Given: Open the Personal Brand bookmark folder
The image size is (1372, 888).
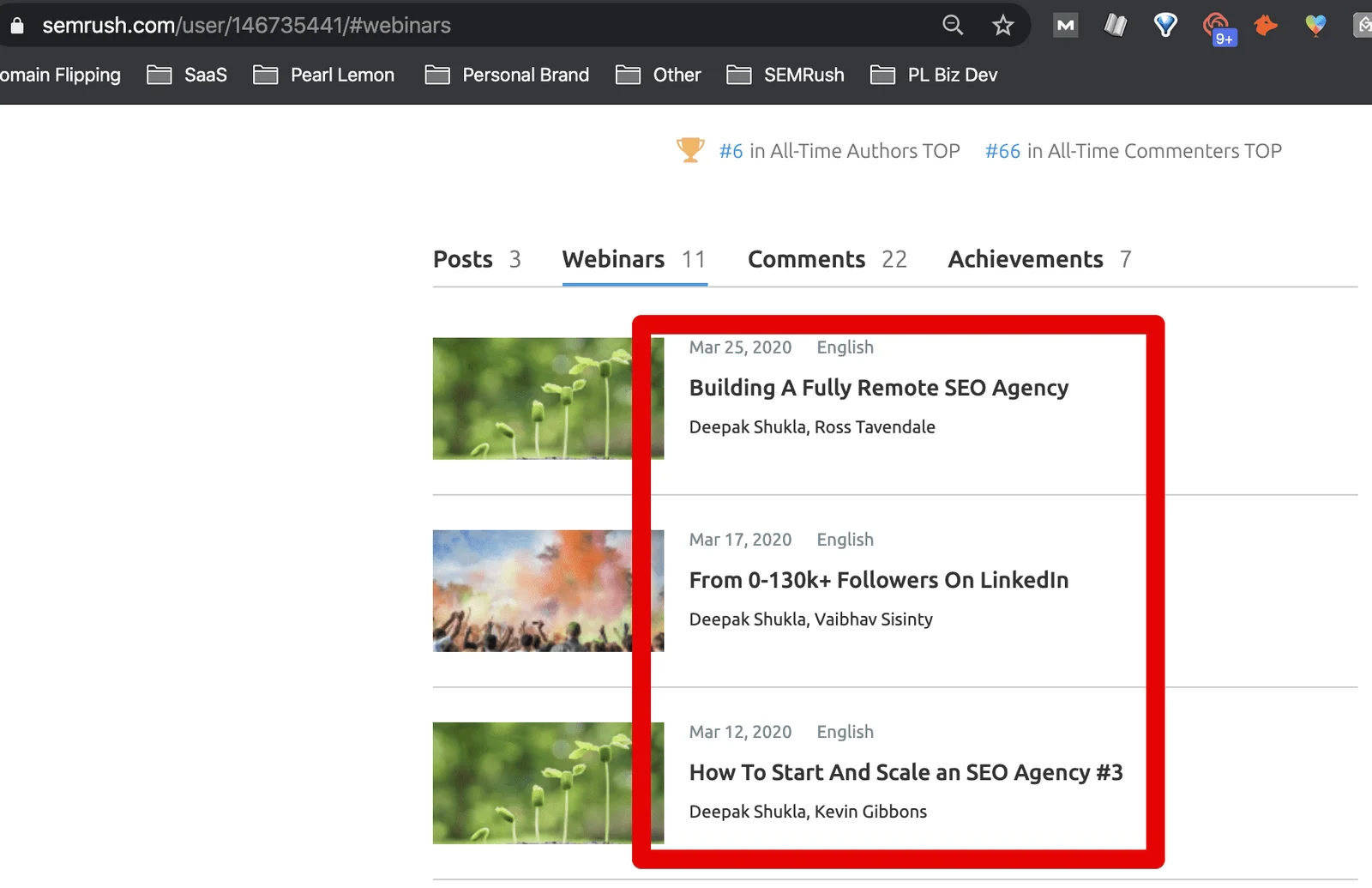Looking at the screenshot, I should point(507,75).
